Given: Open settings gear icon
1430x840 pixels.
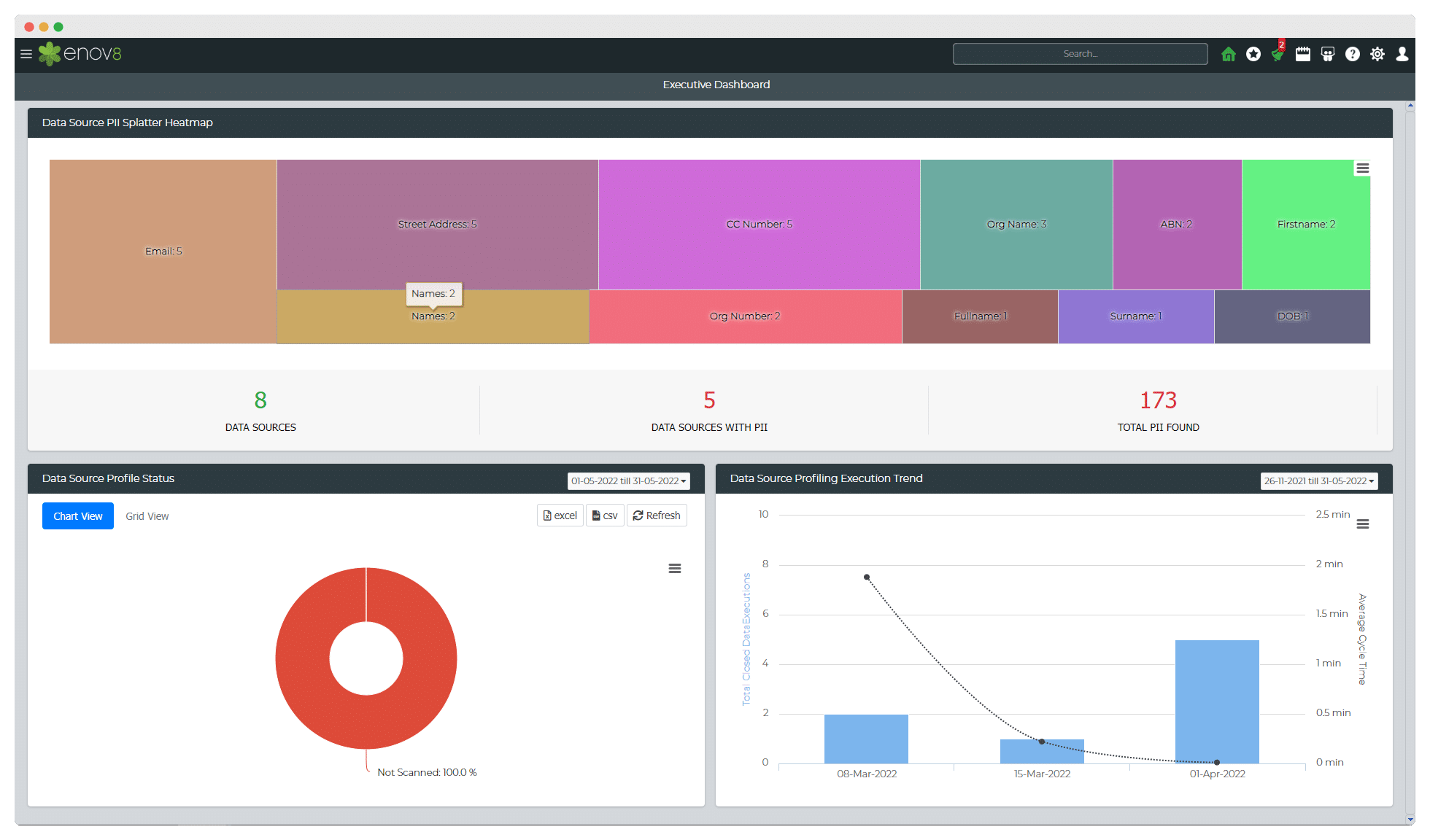Looking at the screenshot, I should (x=1377, y=54).
